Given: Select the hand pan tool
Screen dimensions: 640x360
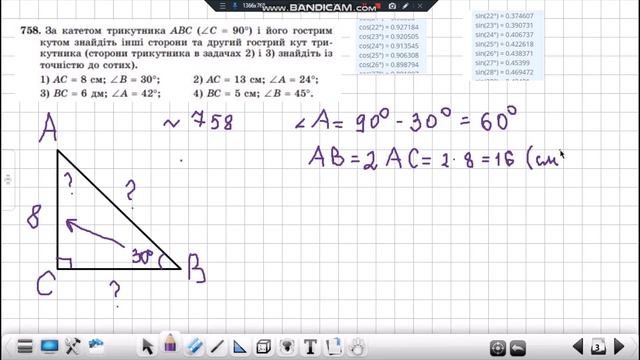Looking at the screenshot, I should coord(357,347).
